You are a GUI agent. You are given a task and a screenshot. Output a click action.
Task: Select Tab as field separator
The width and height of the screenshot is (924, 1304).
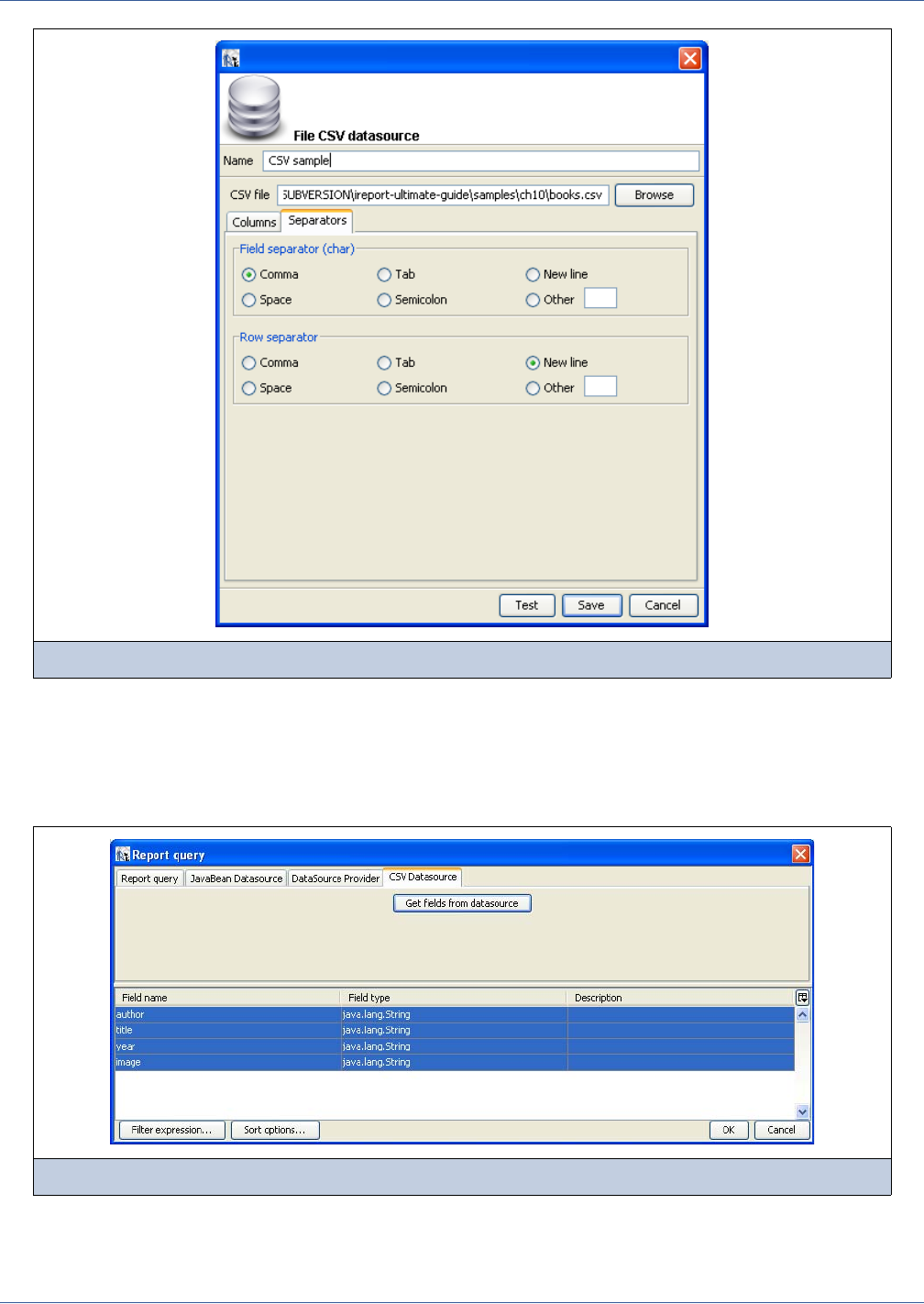[397, 274]
